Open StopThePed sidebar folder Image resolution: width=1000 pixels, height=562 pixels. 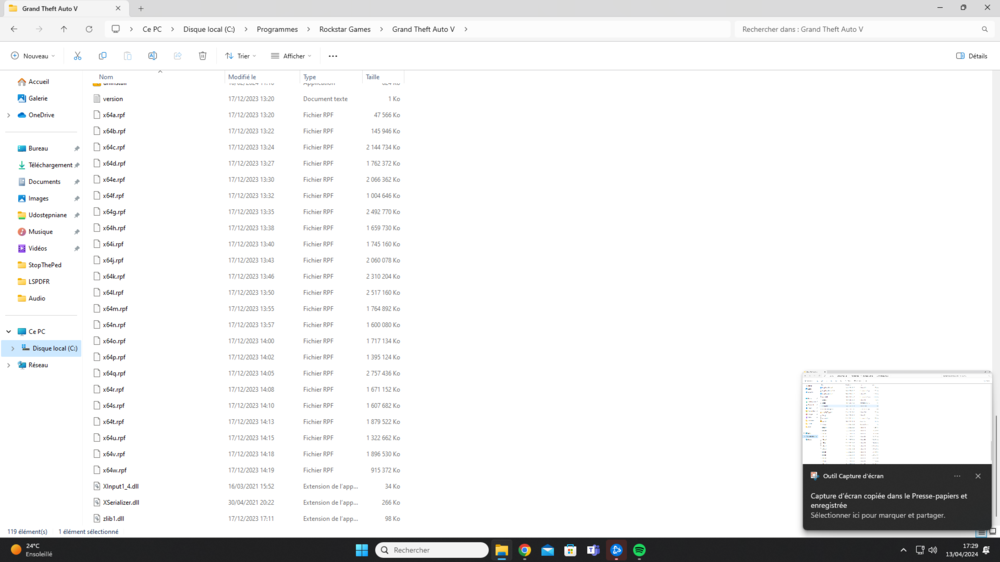45,265
